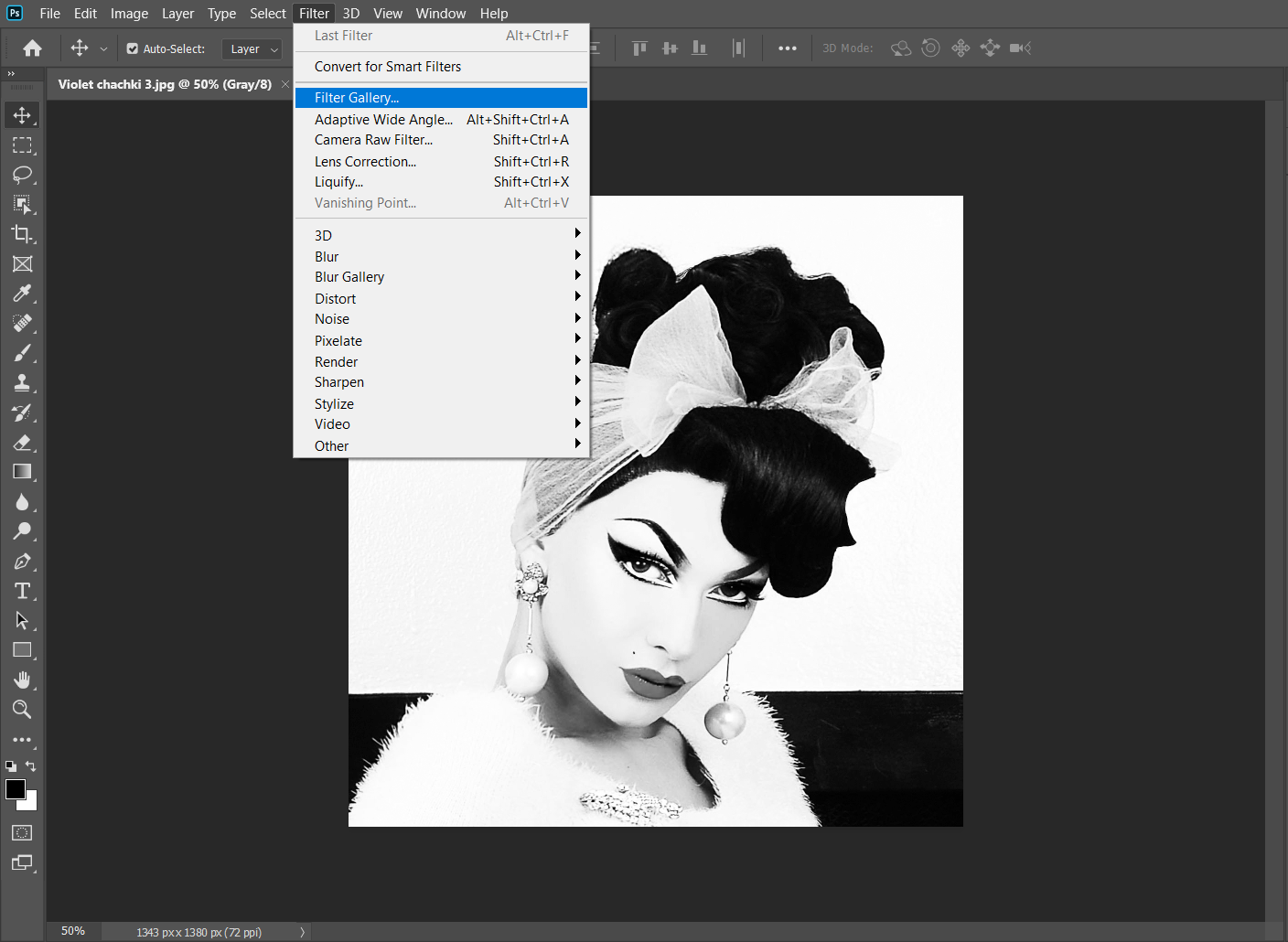Click distribute vertically icon in options bar
Image resolution: width=1288 pixels, height=942 pixels.
pyautogui.click(x=738, y=48)
